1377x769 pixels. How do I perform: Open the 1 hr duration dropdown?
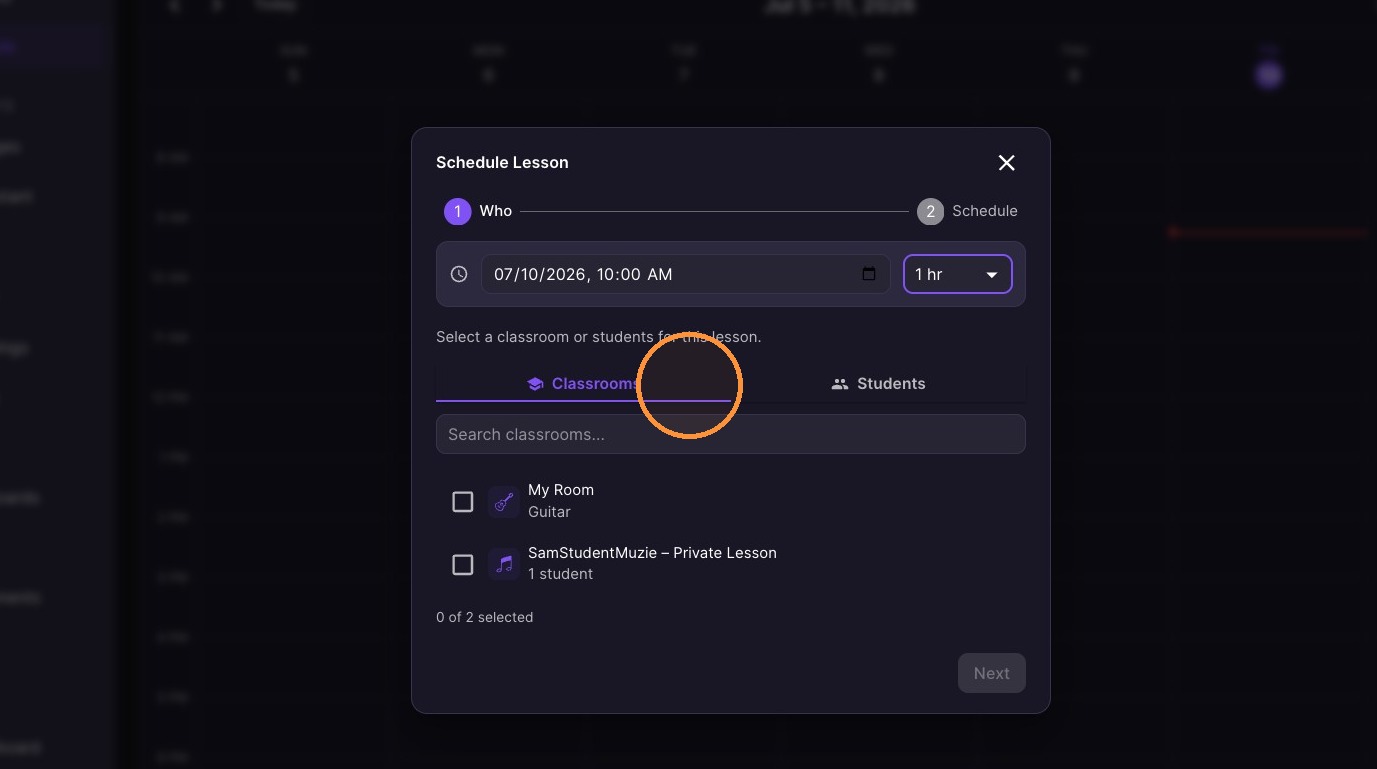click(x=958, y=274)
